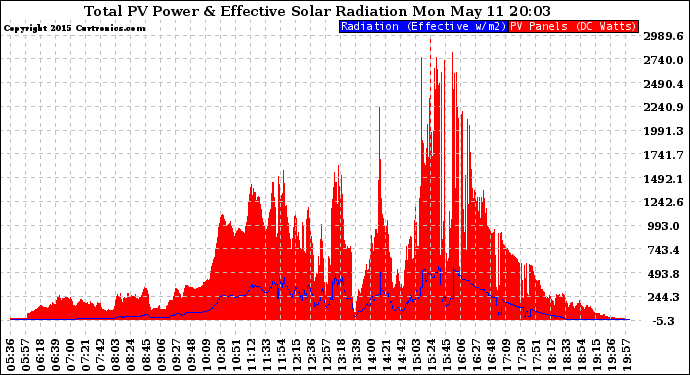Click the 15:03 time axis label
This screenshot has width=690, height=375.
[416, 354]
